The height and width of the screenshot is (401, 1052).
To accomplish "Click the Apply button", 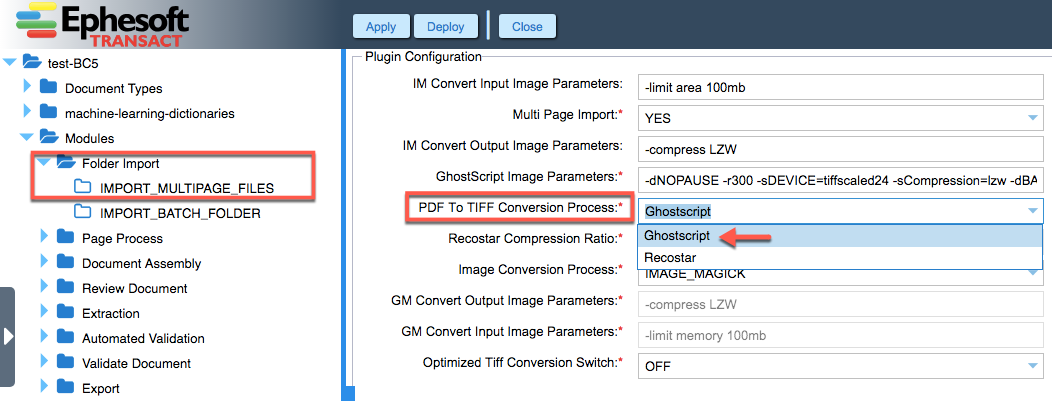I will click(x=381, y=26).
